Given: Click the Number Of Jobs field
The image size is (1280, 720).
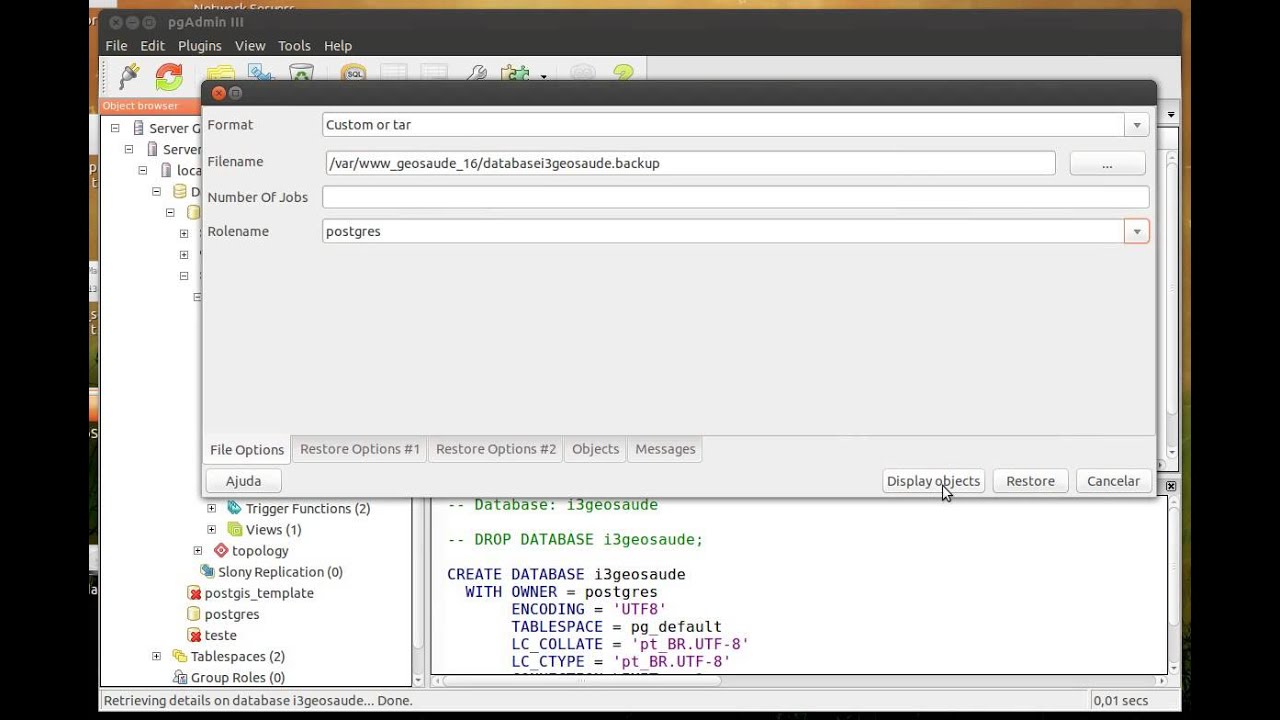Looking at the screenshot, I should 735,197.
